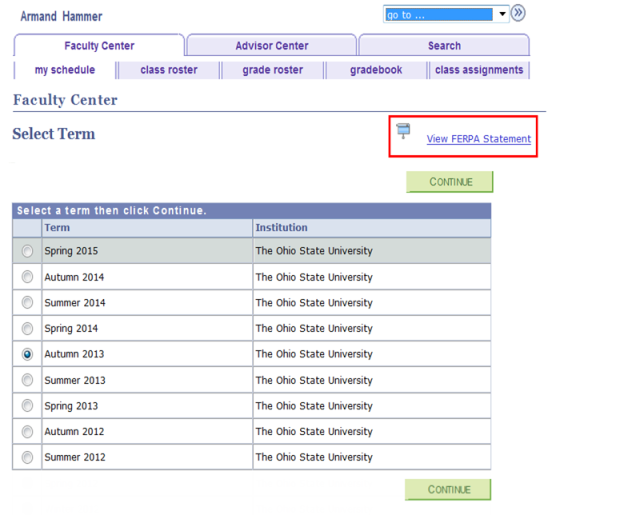Click the 'Select Term' heading
This screenshot has height=515, width=640.
point(54,134)
